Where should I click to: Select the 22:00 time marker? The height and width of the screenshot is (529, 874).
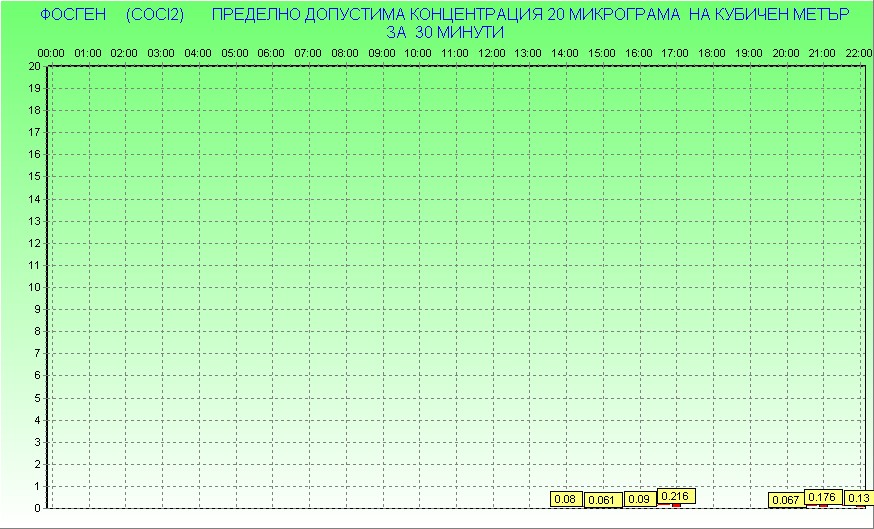tap(858, 53)
